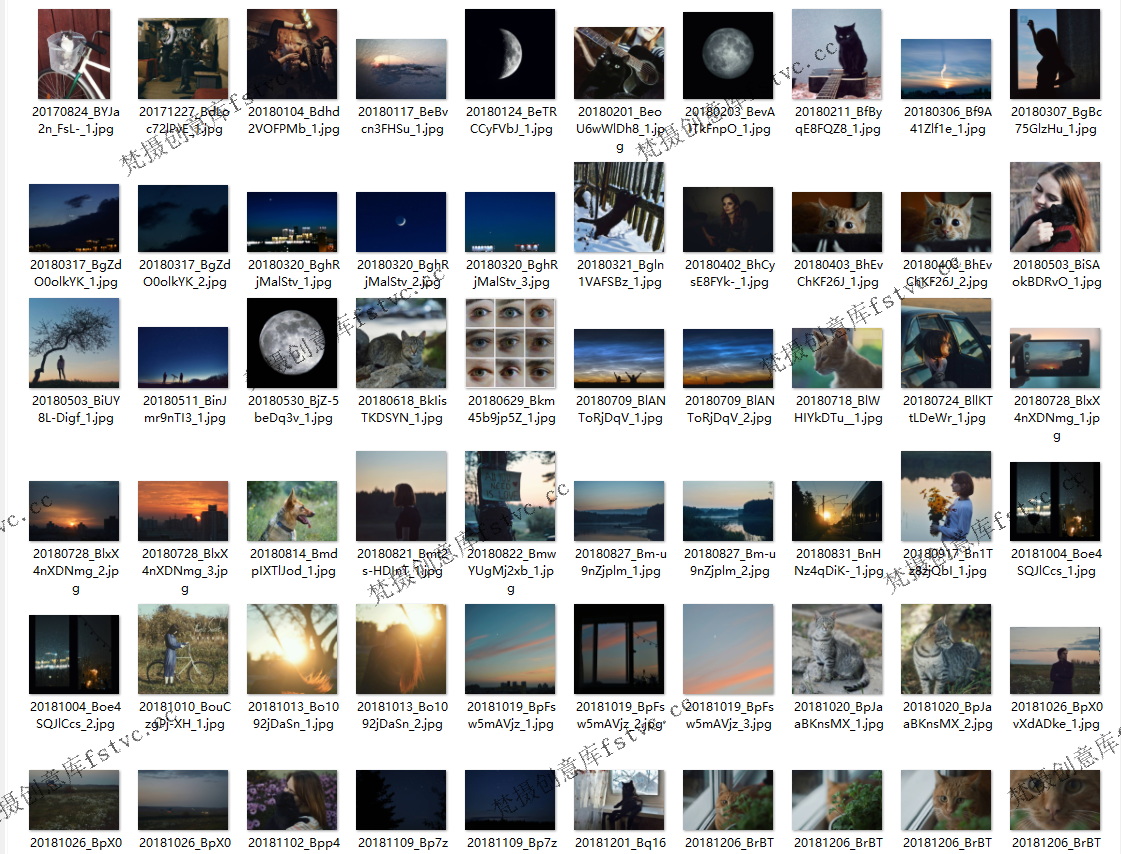Click file name 20180320_BghRjMalStv_1.jpg
The height and width of the screenshot is (854, 1121).
click(293, 273)
